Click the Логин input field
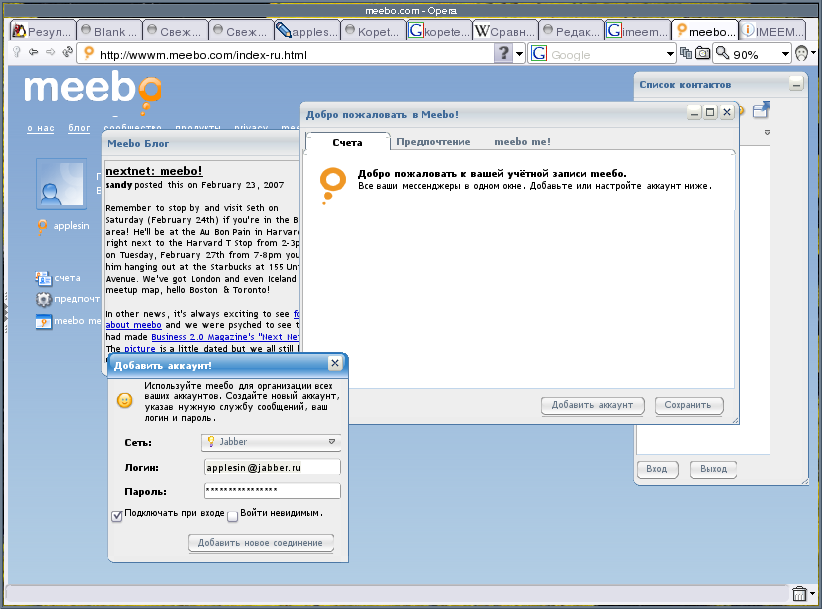This screenshot has height=609, width=822. tap(271, 467)
